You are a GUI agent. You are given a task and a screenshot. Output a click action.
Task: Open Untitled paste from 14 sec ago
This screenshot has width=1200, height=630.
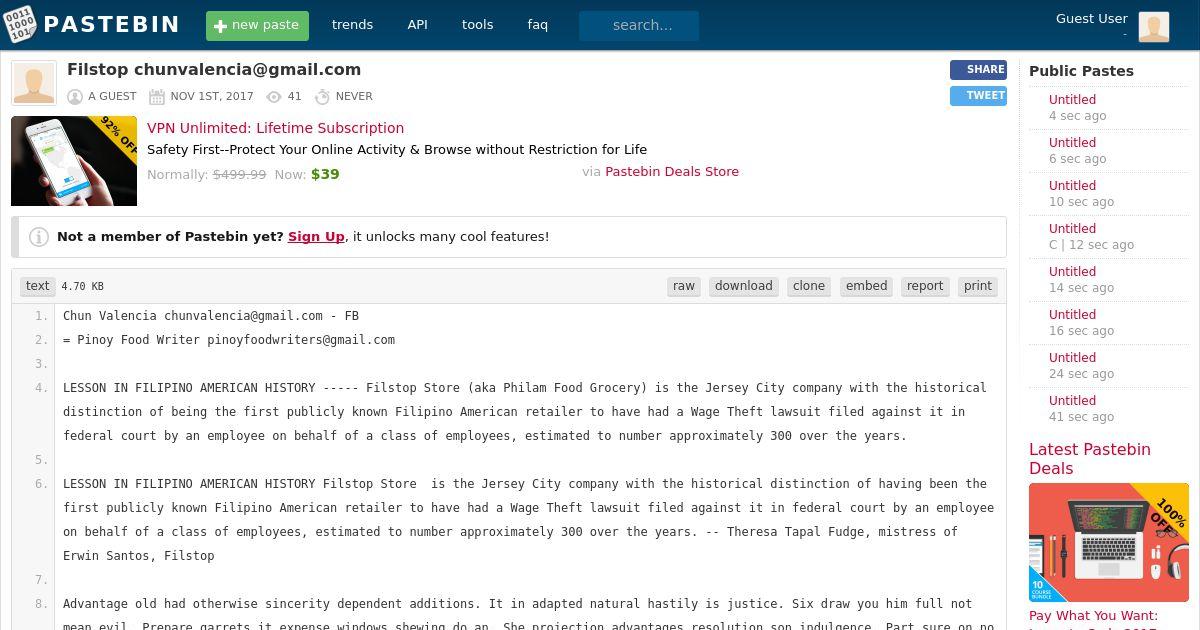(x=1072, y=272)
